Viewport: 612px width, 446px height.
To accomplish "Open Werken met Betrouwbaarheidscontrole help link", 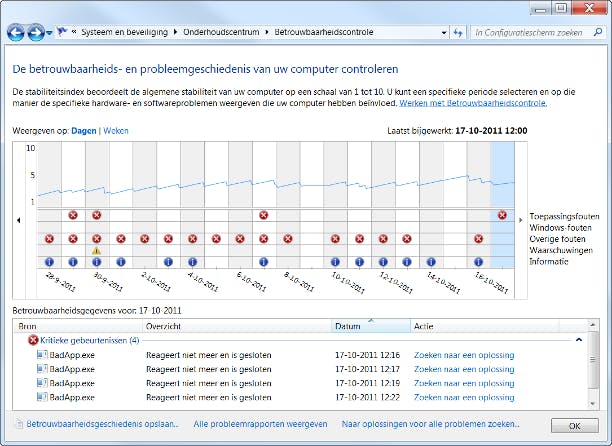I will [x=473, y=103].
